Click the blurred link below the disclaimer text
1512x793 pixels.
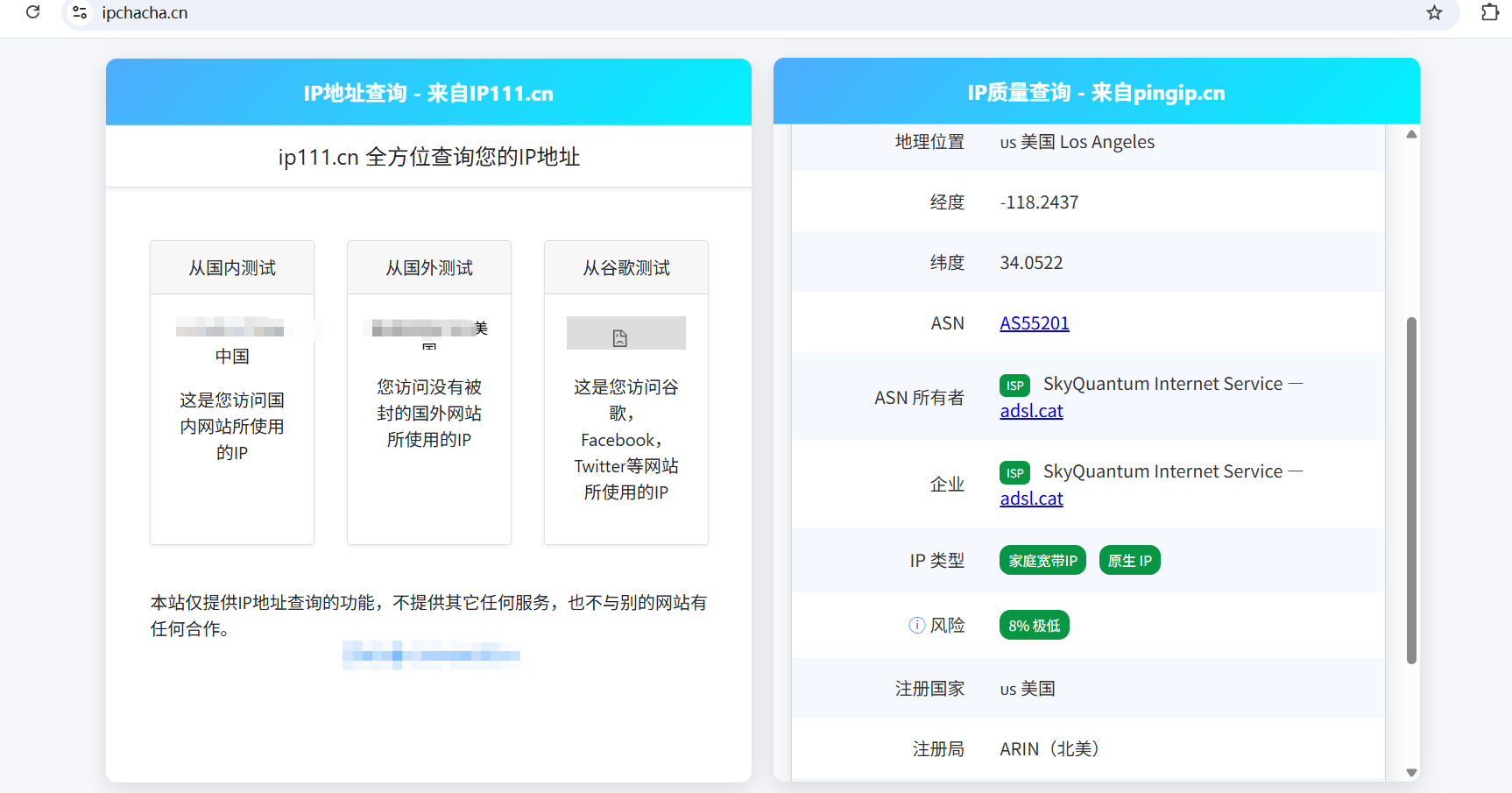431,655
